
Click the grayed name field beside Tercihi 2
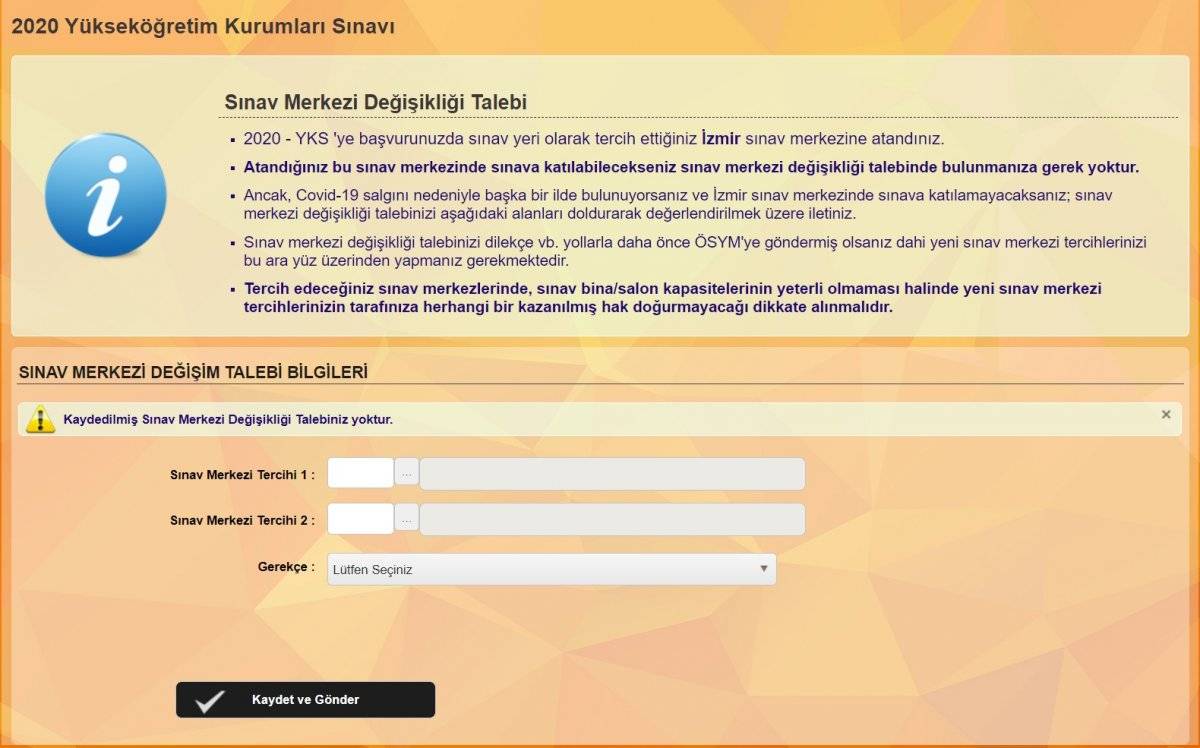(x=611, y=519)
